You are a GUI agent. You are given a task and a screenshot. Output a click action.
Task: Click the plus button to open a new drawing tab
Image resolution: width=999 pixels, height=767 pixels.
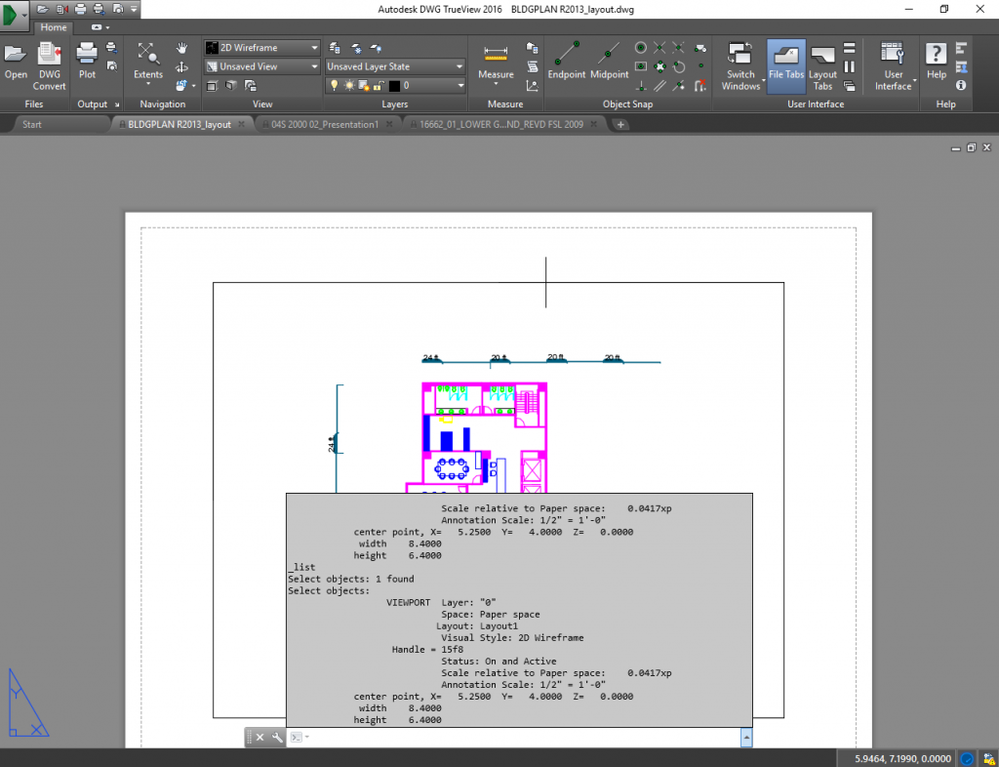pos(621,124)
